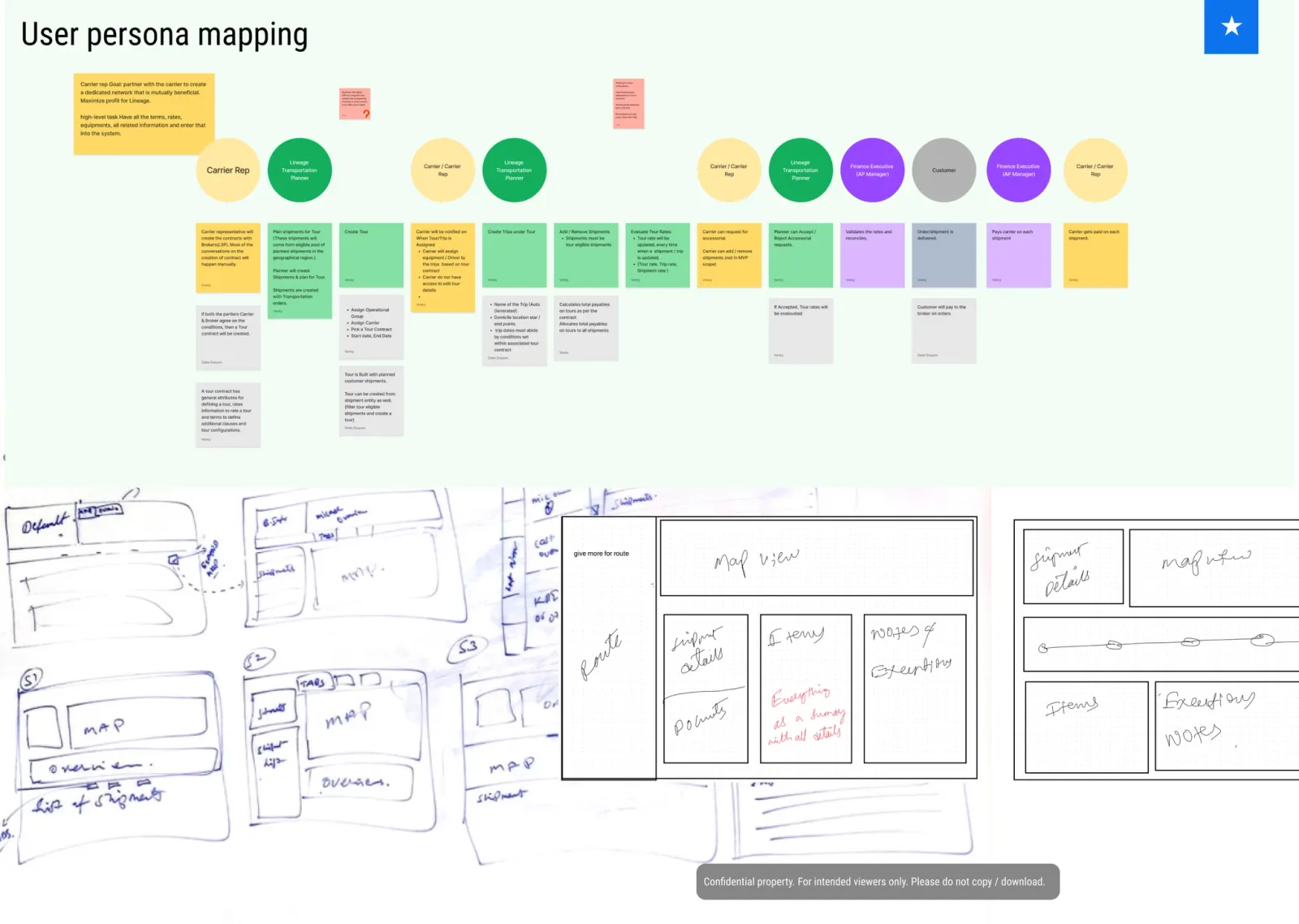This screenshot has height=924, width=1299.
Task: Click the blue star button
Action: pos(1231,27)
